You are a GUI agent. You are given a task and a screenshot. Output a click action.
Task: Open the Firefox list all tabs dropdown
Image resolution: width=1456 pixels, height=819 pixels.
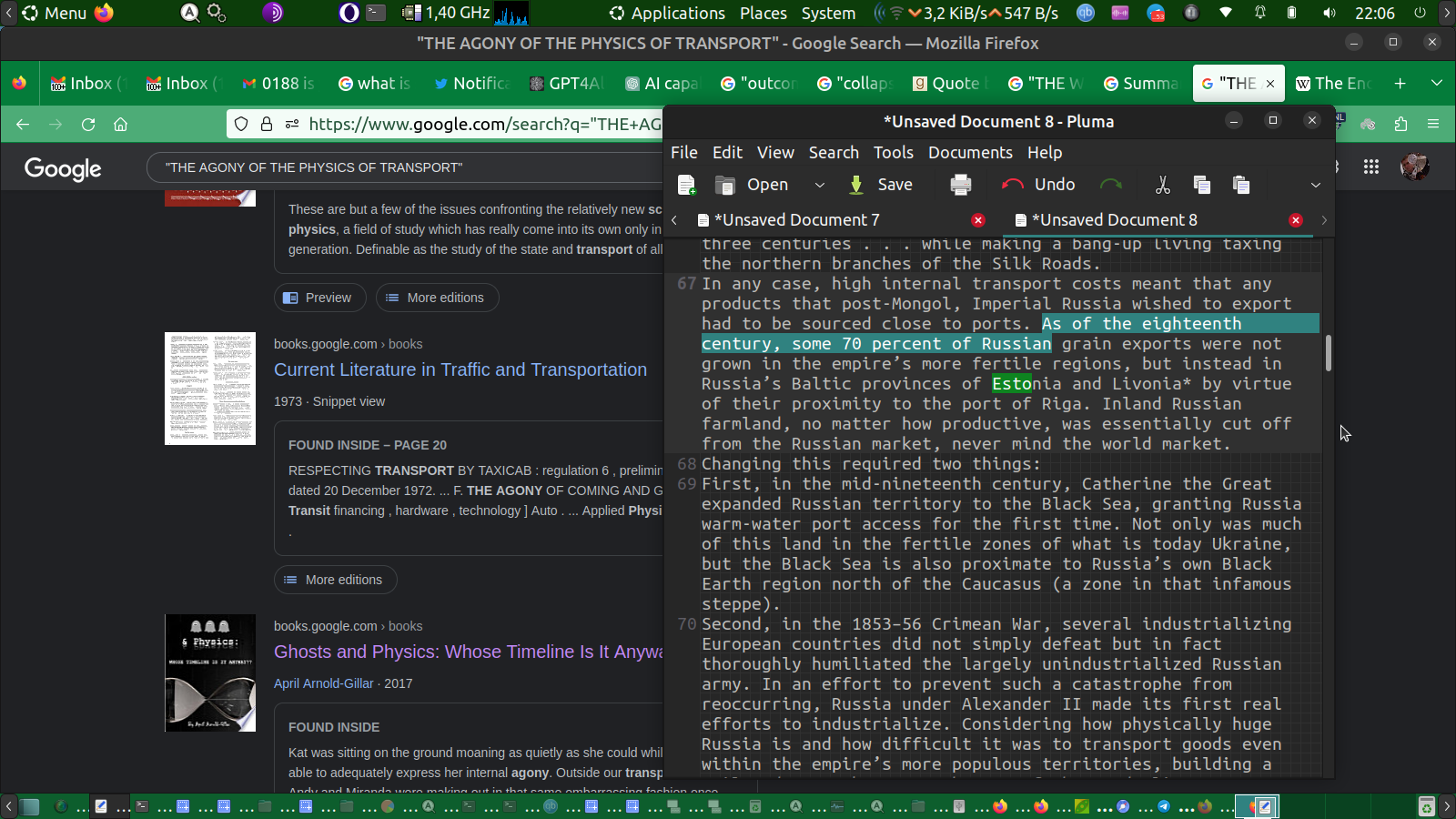click(1436, 83)
